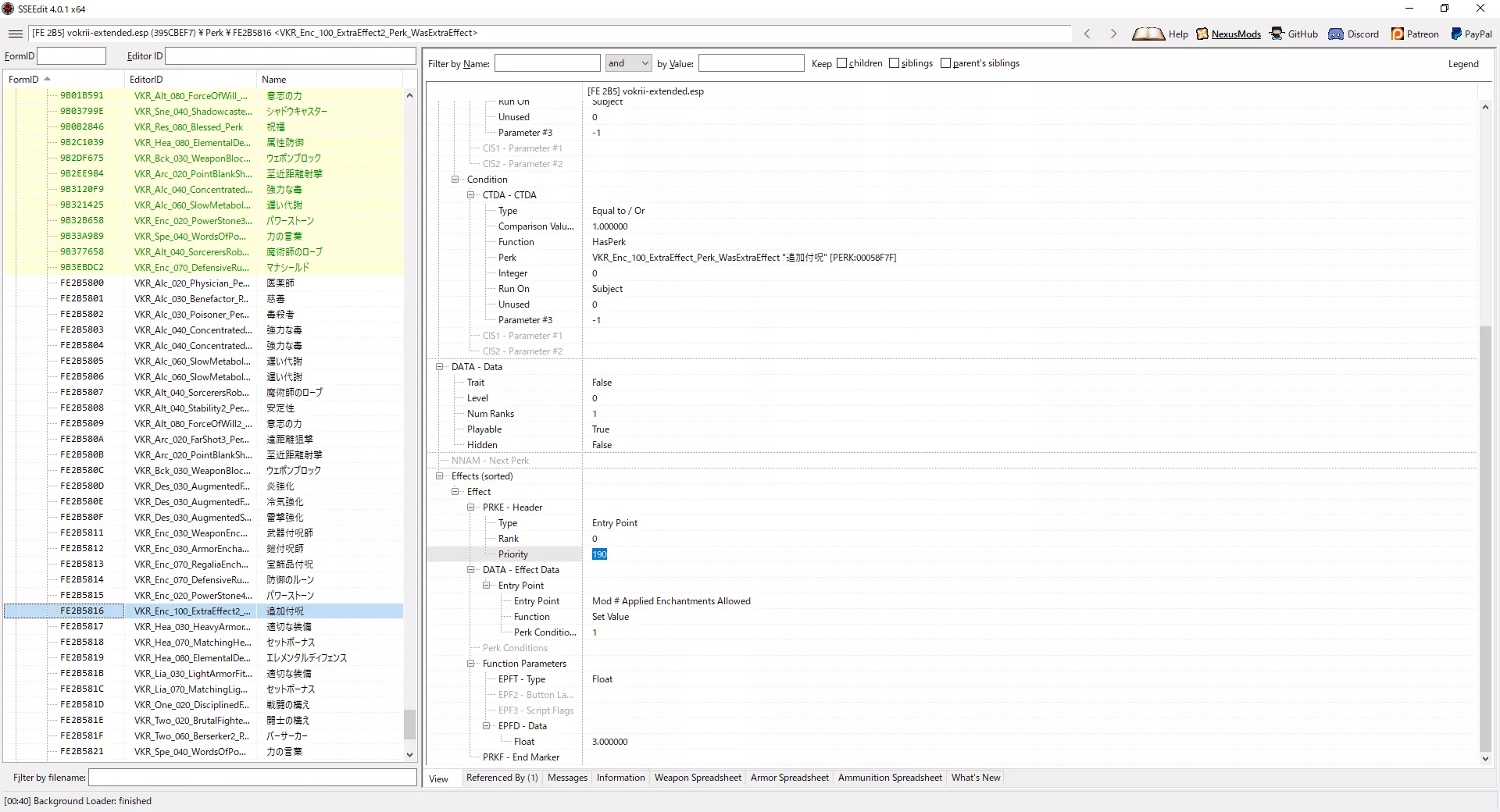Collapse the DATA - Data node
This screenshot has width=1500, height=812.
click(x=439, y=367)
